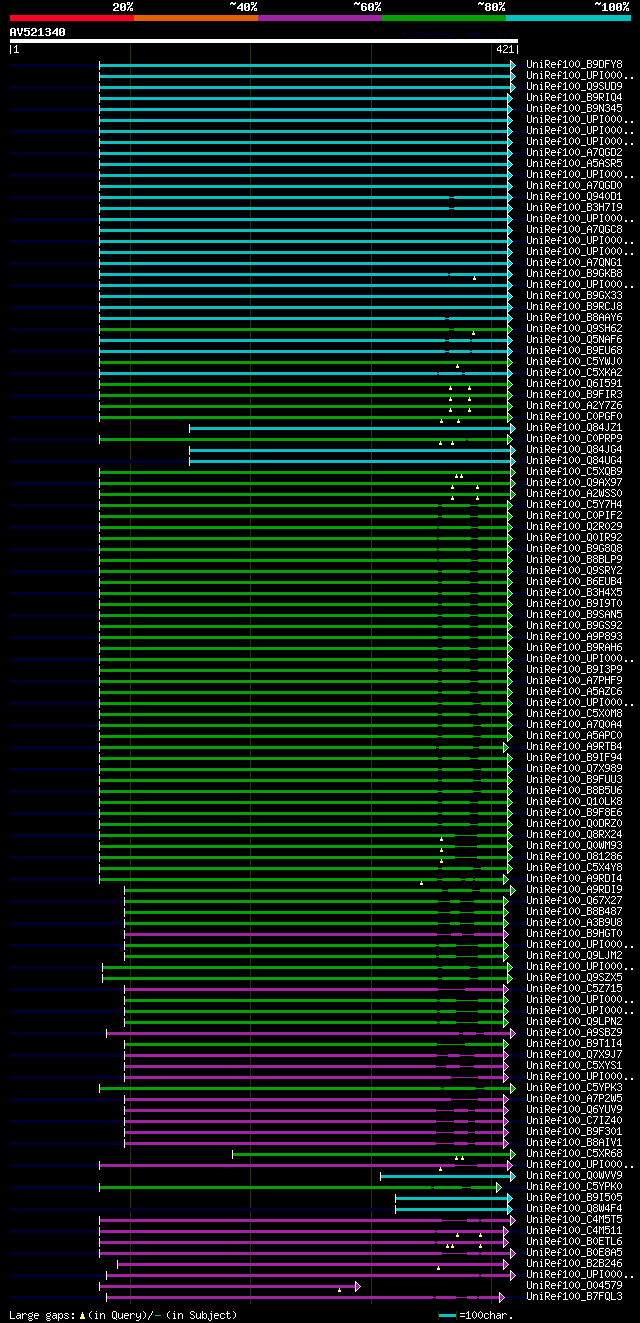640x1323 pixels.
Task: Open hit UniRef100_A7QGD2
Action: [x=574, y=153]
